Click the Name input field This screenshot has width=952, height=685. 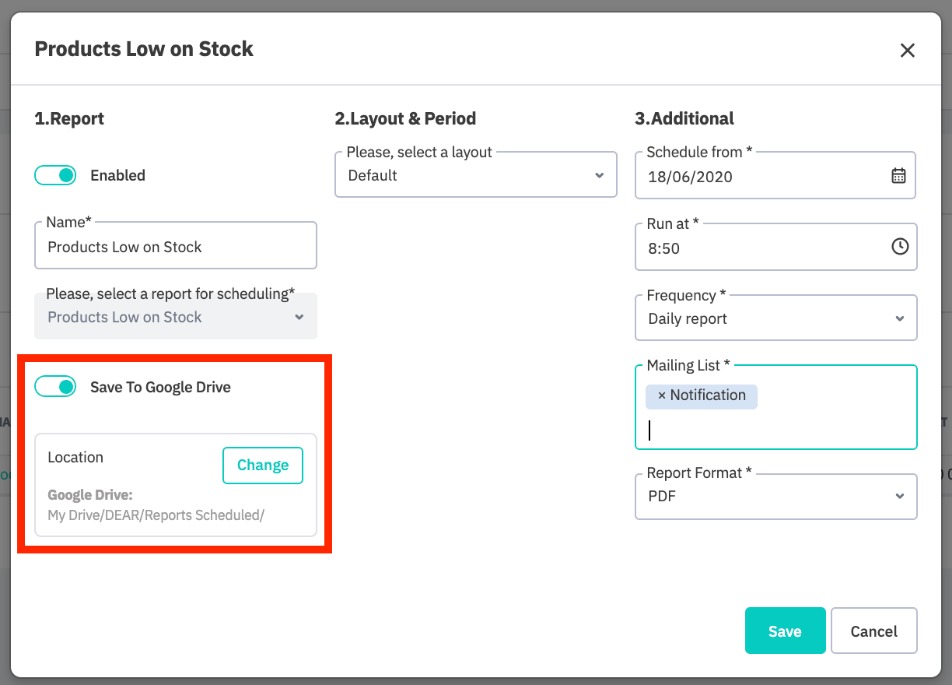pyautogui.click(x=175, y=247)
